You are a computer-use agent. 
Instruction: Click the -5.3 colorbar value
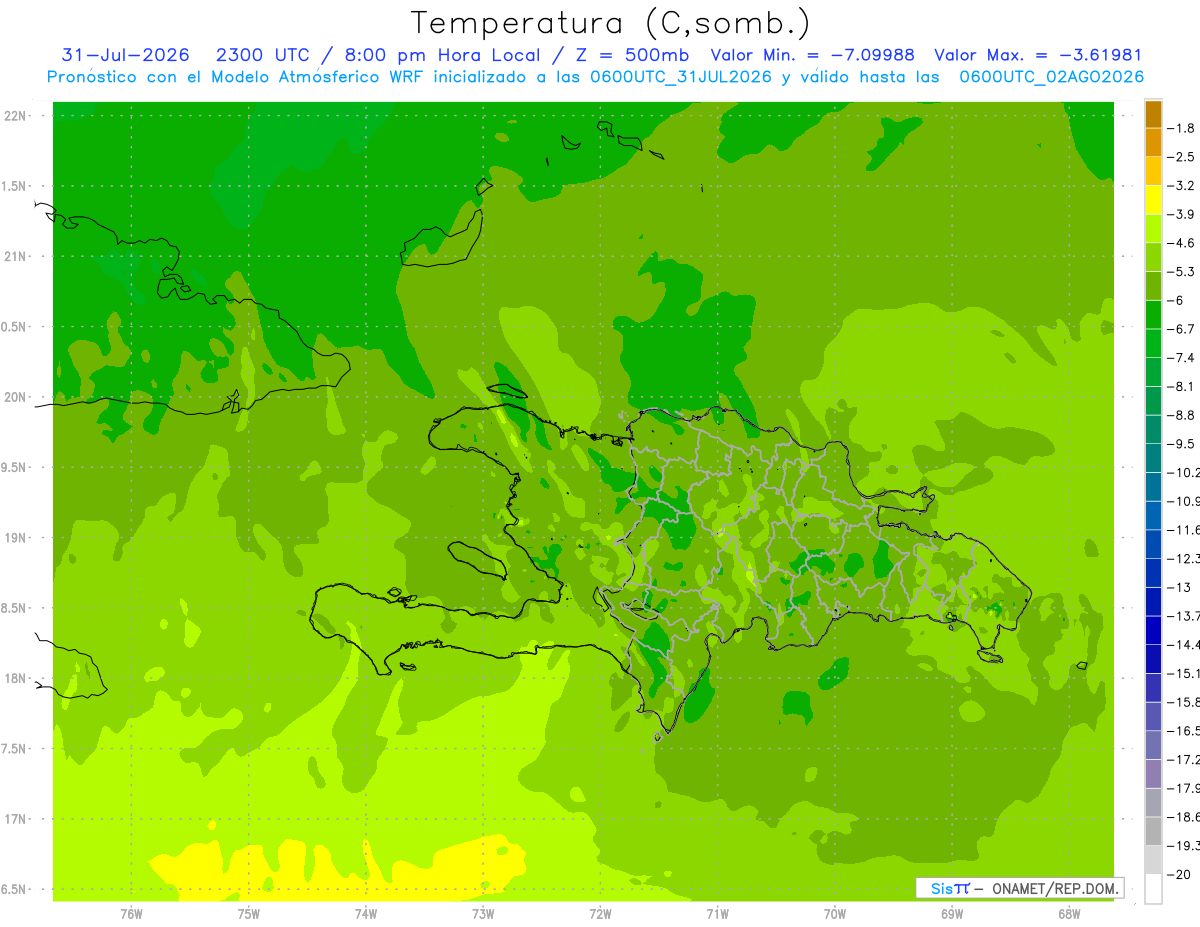1183,272
